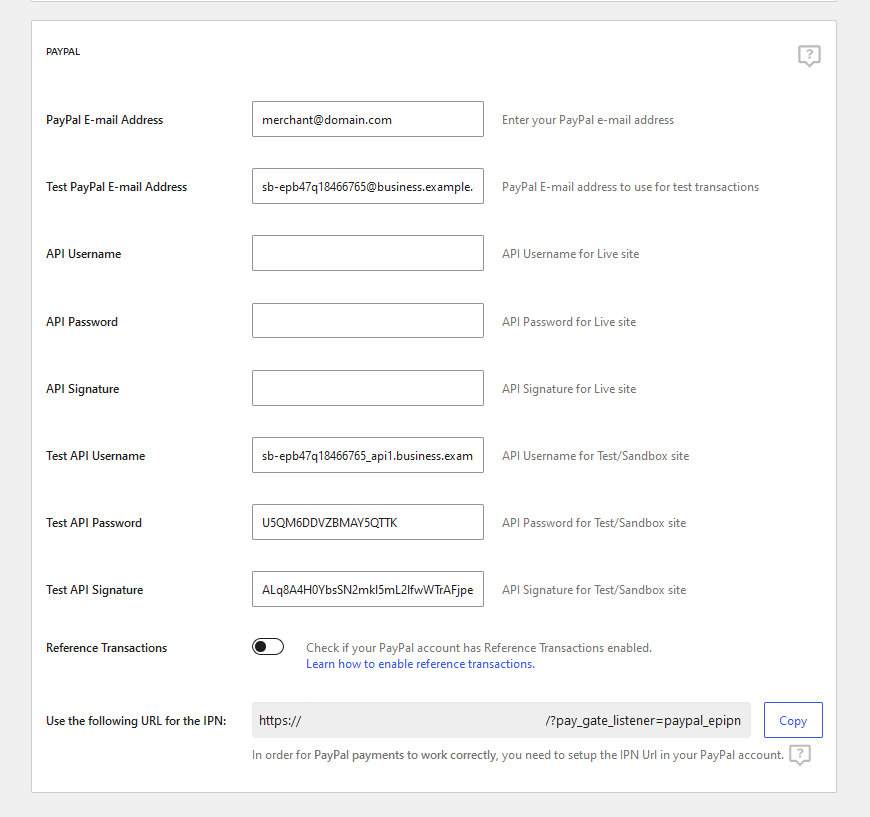Click the 'Reference Transactions' label

pyautogui.click(x=107, y=648)
